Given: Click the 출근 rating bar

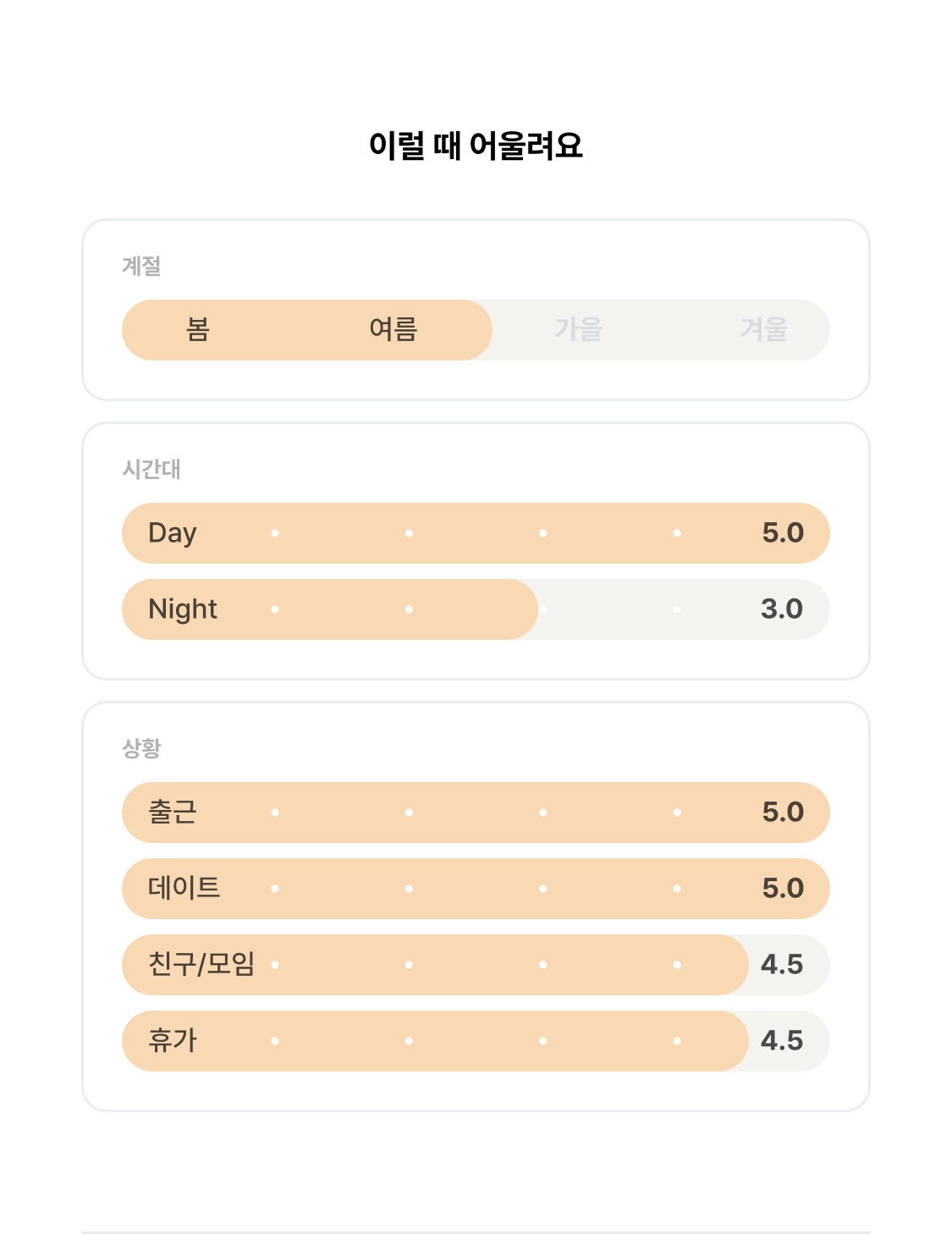Looking at the screenshot, I should (x=476, y=813).
